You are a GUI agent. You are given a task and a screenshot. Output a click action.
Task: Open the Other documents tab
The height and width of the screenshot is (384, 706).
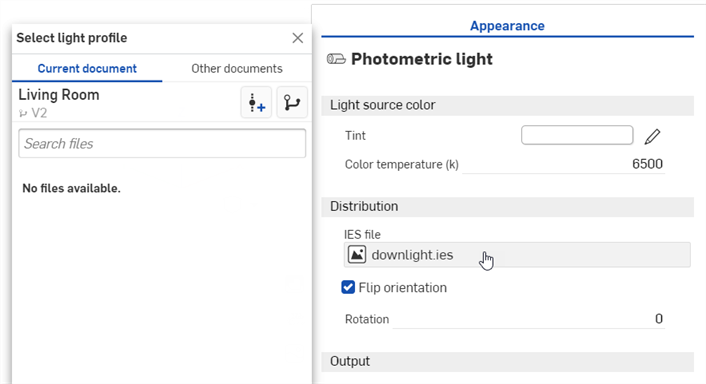point(237,68)
